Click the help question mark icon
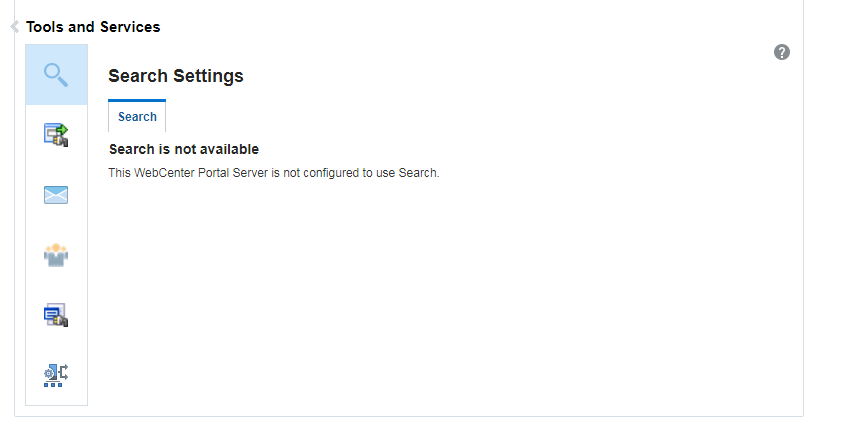Image resolution: width=859 pixels, height=424 pixels. tap(782, 53)
